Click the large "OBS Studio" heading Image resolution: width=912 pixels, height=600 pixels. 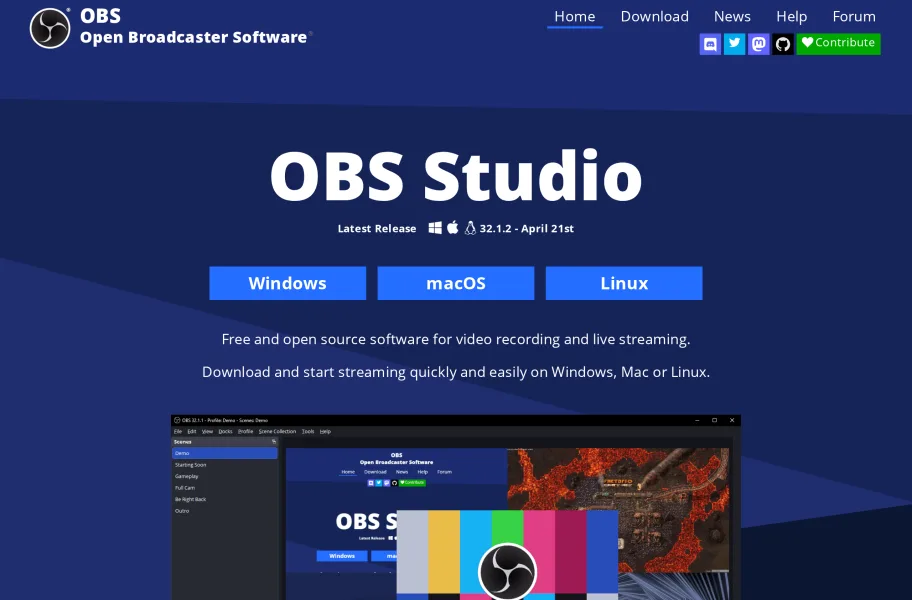[x=456, y=176]
